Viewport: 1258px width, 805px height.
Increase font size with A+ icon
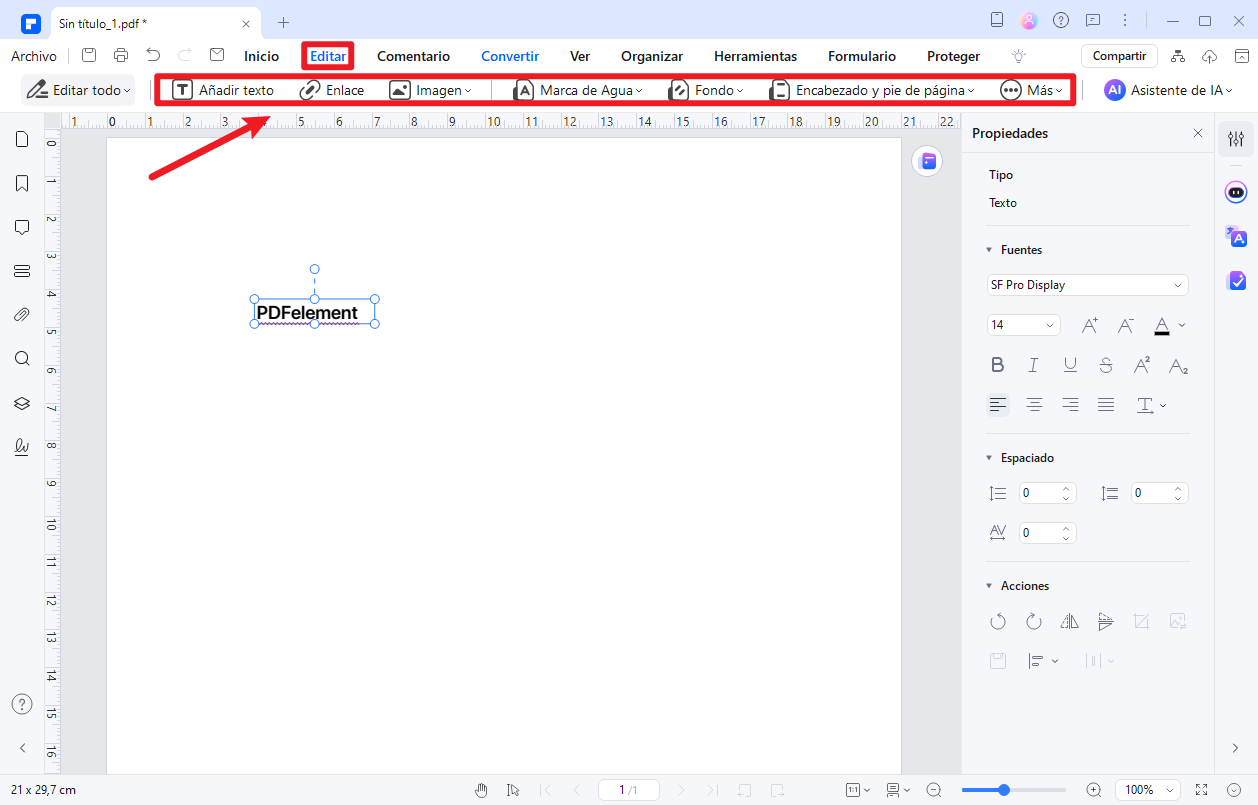(1090, 325)
